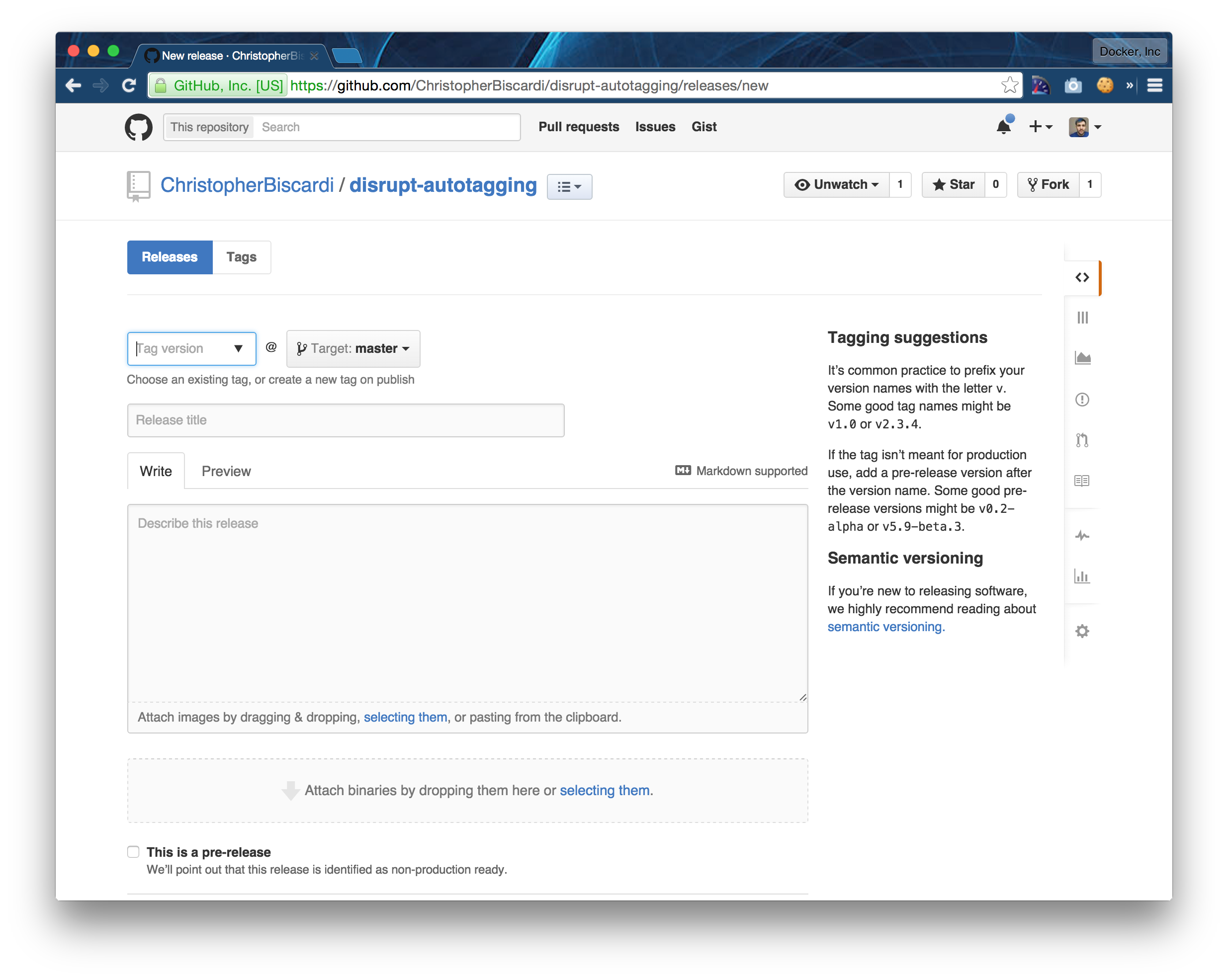Open the repository Settings gear icon

pyautogui.click(x=1082, y=631)
